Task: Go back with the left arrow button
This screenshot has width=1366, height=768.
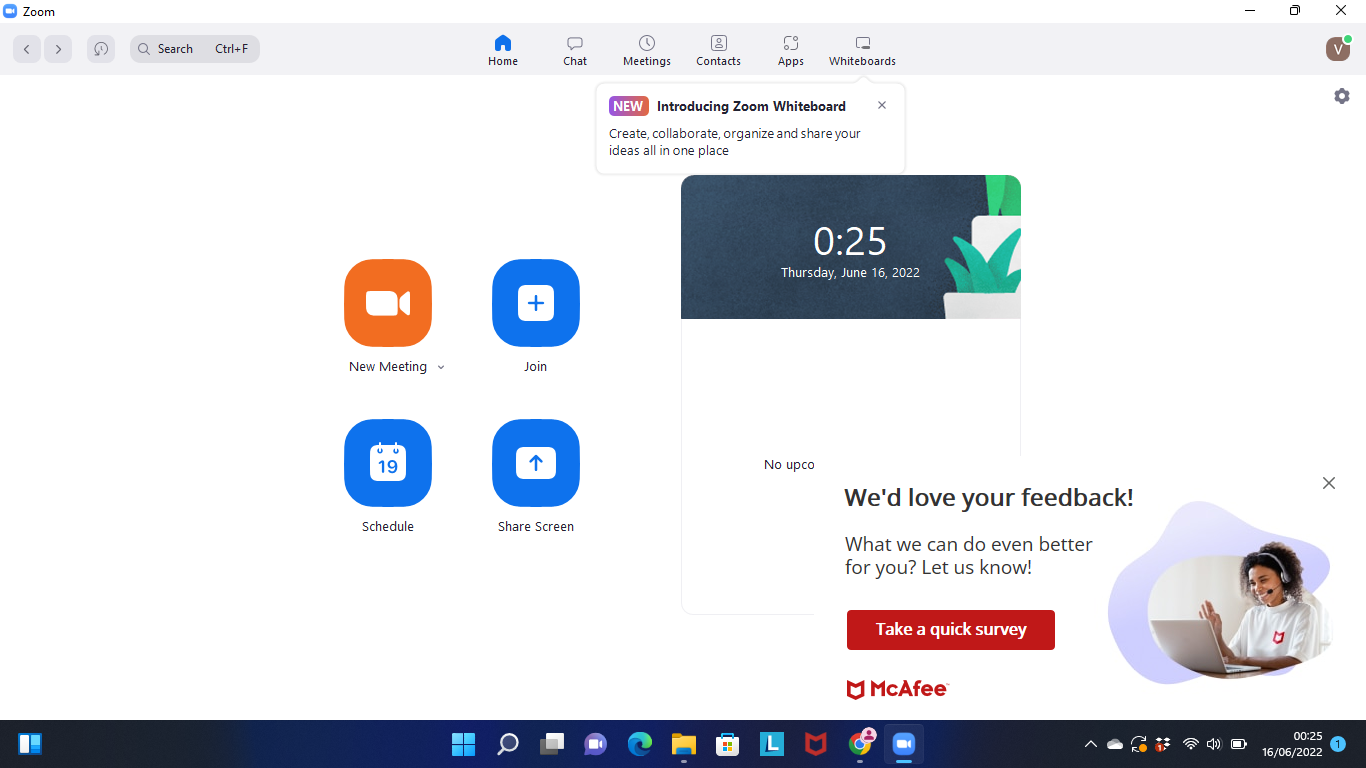Action: (27, 49)
